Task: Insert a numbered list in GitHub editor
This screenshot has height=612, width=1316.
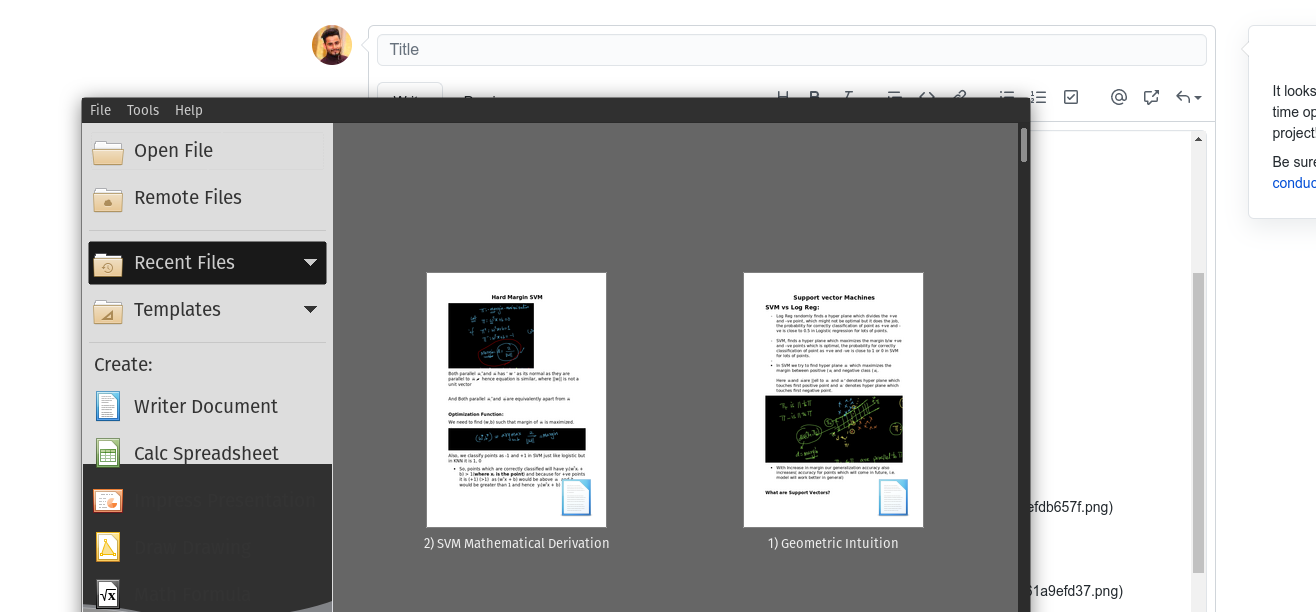Action: (1039, 97)
